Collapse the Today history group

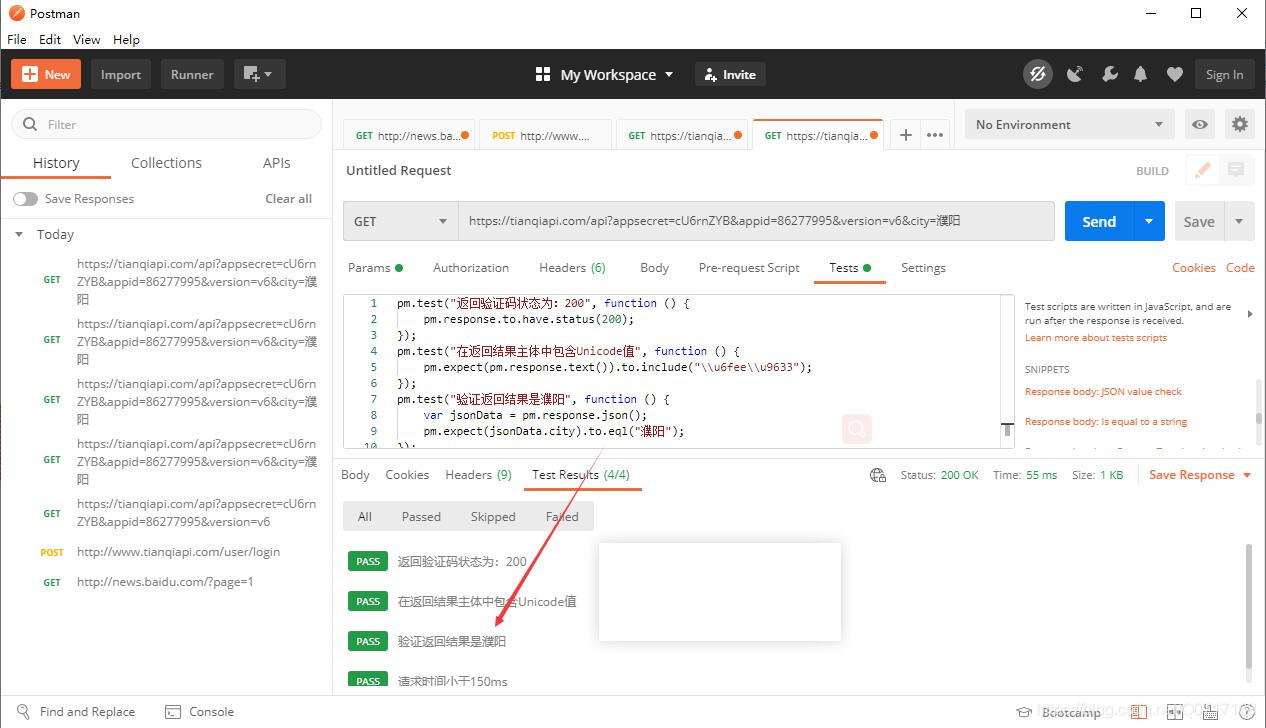[18, 234]
